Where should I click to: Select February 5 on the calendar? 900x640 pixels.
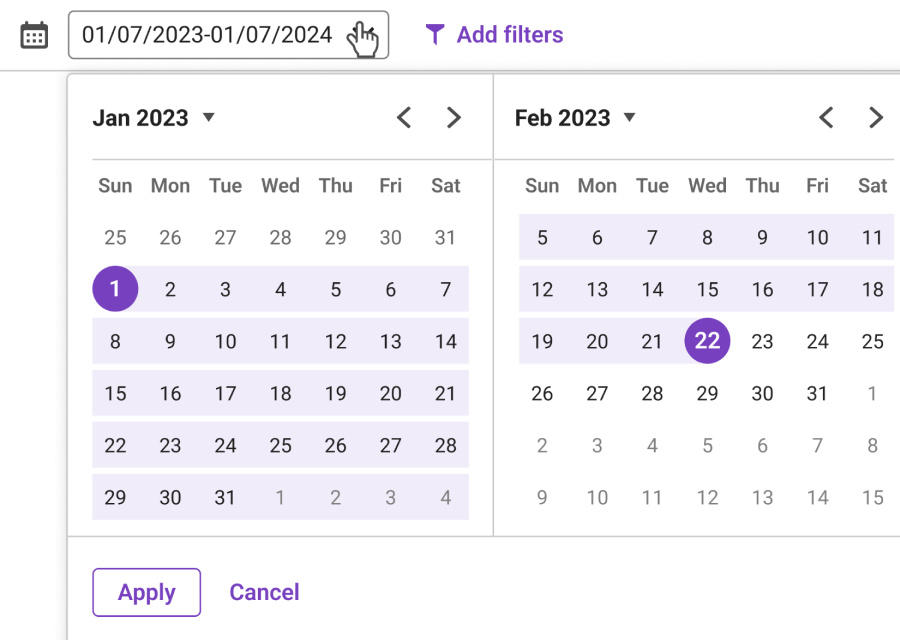point(542,237)
